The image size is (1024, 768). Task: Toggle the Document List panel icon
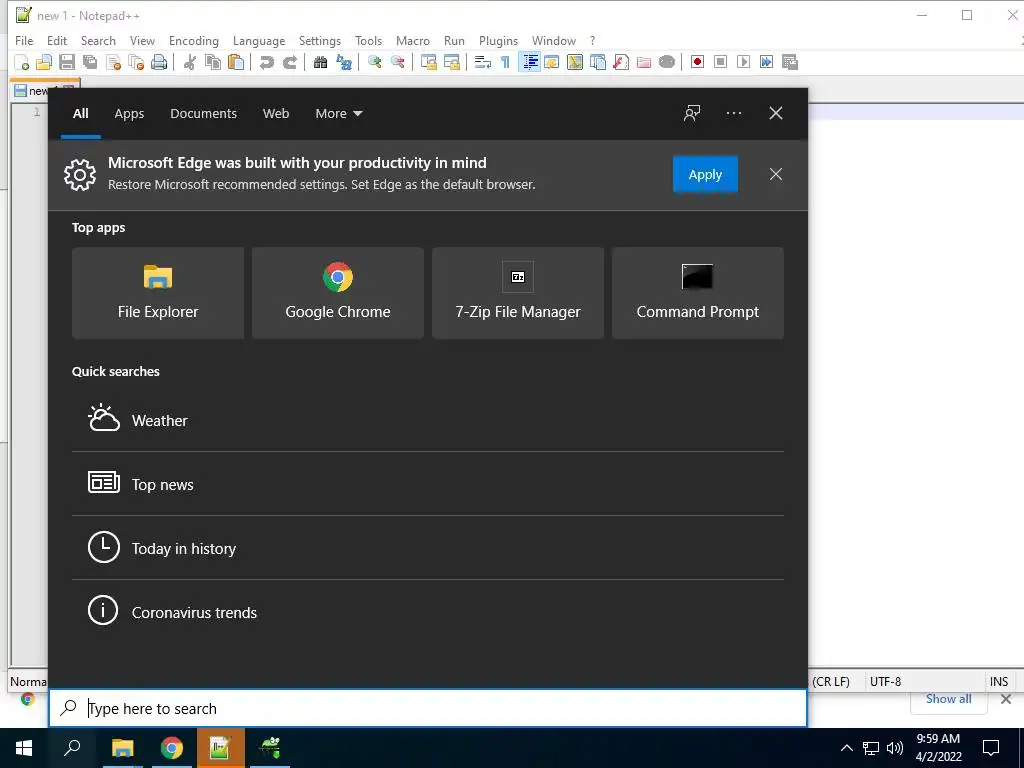point(598,62)
